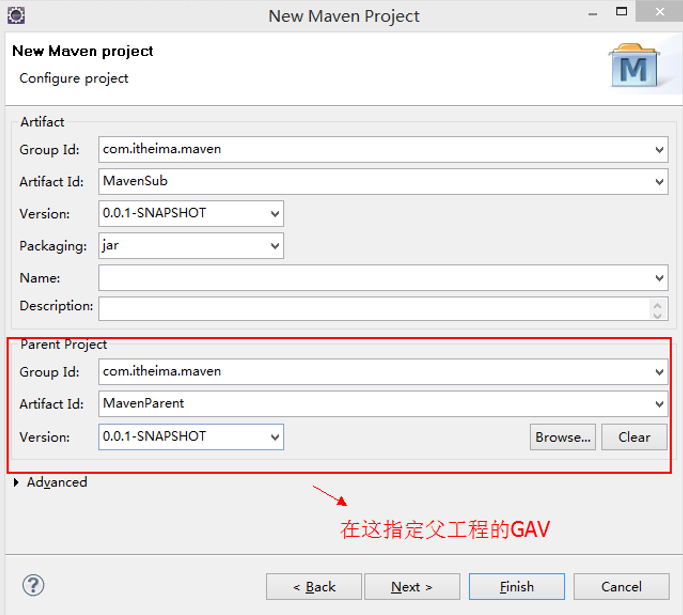The image size is (683, 615).
Task: Go back with the < Back button
Action: [x=314, y=587]
